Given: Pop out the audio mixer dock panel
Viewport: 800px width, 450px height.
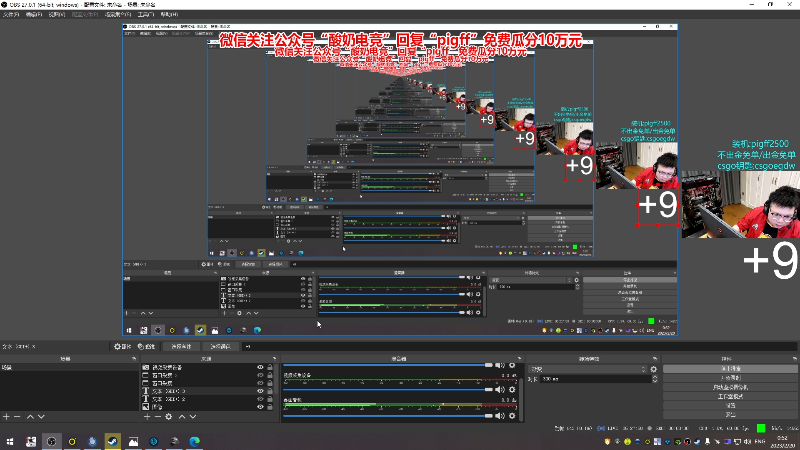Looking at the screenshot, I should pos(519,359).
